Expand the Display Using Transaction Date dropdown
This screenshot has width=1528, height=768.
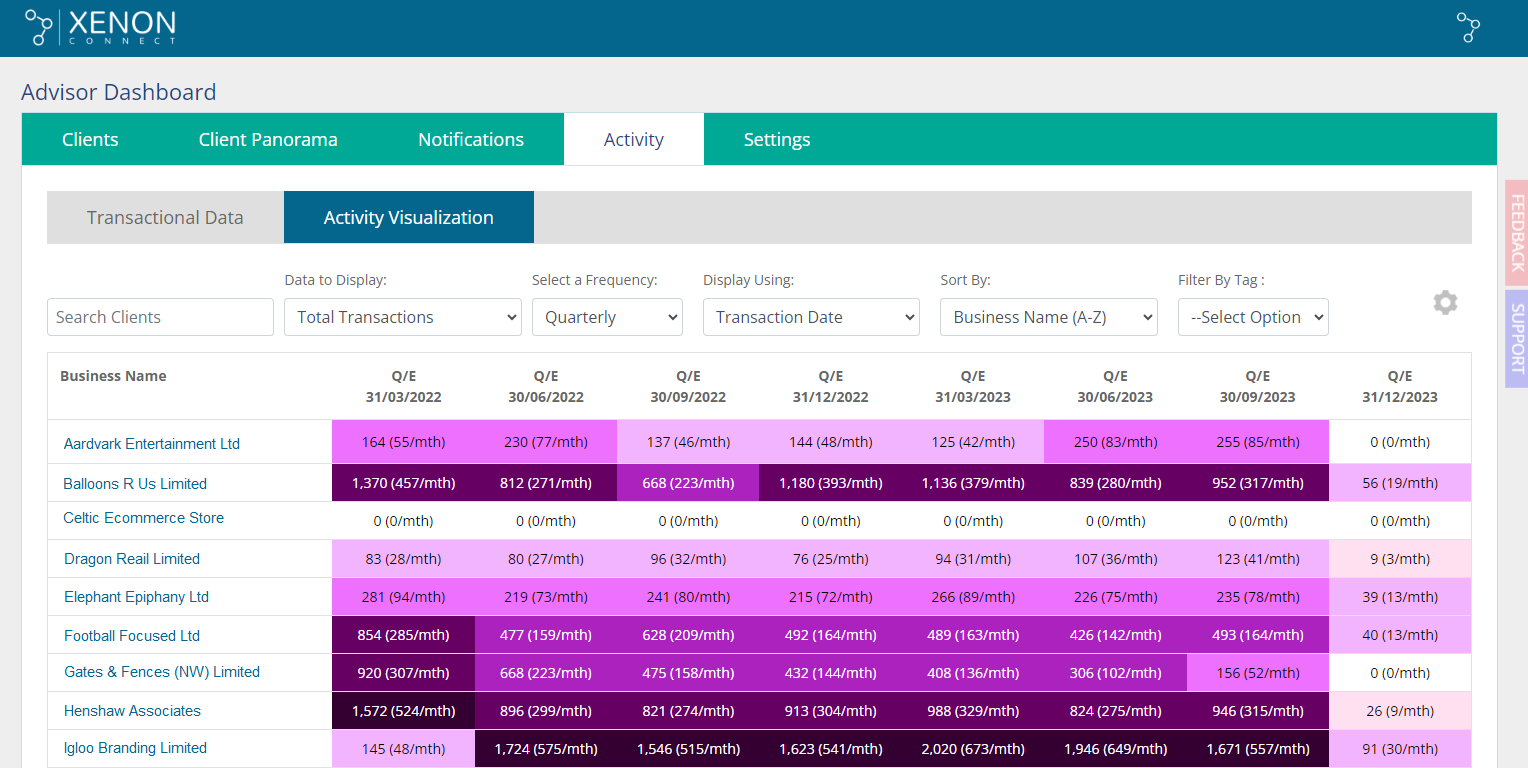pos(811,317)
